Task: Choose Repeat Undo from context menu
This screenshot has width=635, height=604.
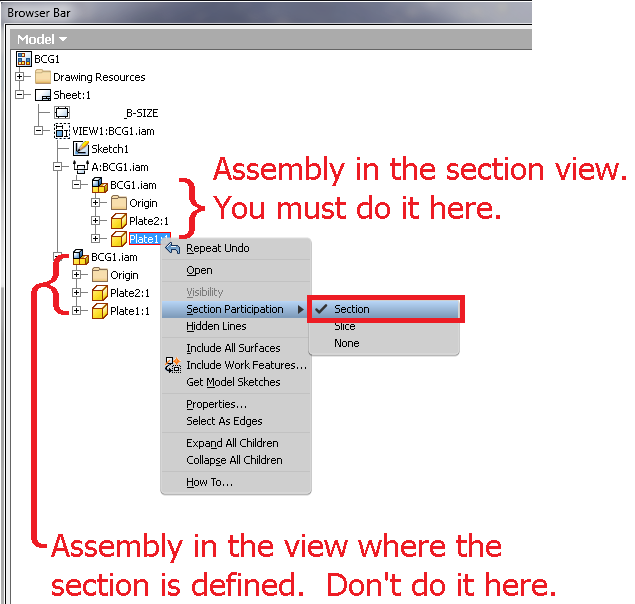Action: [236, 248]
